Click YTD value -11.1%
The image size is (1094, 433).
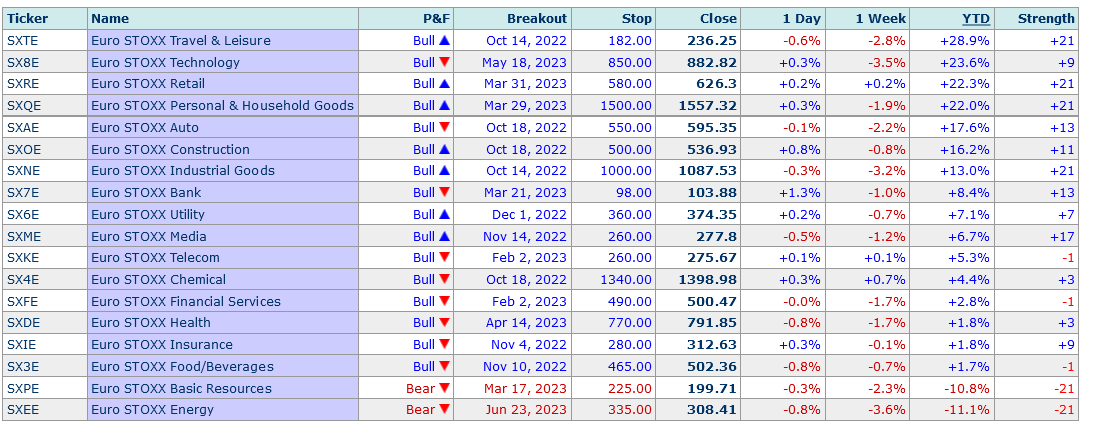click(x=966, y=409)
